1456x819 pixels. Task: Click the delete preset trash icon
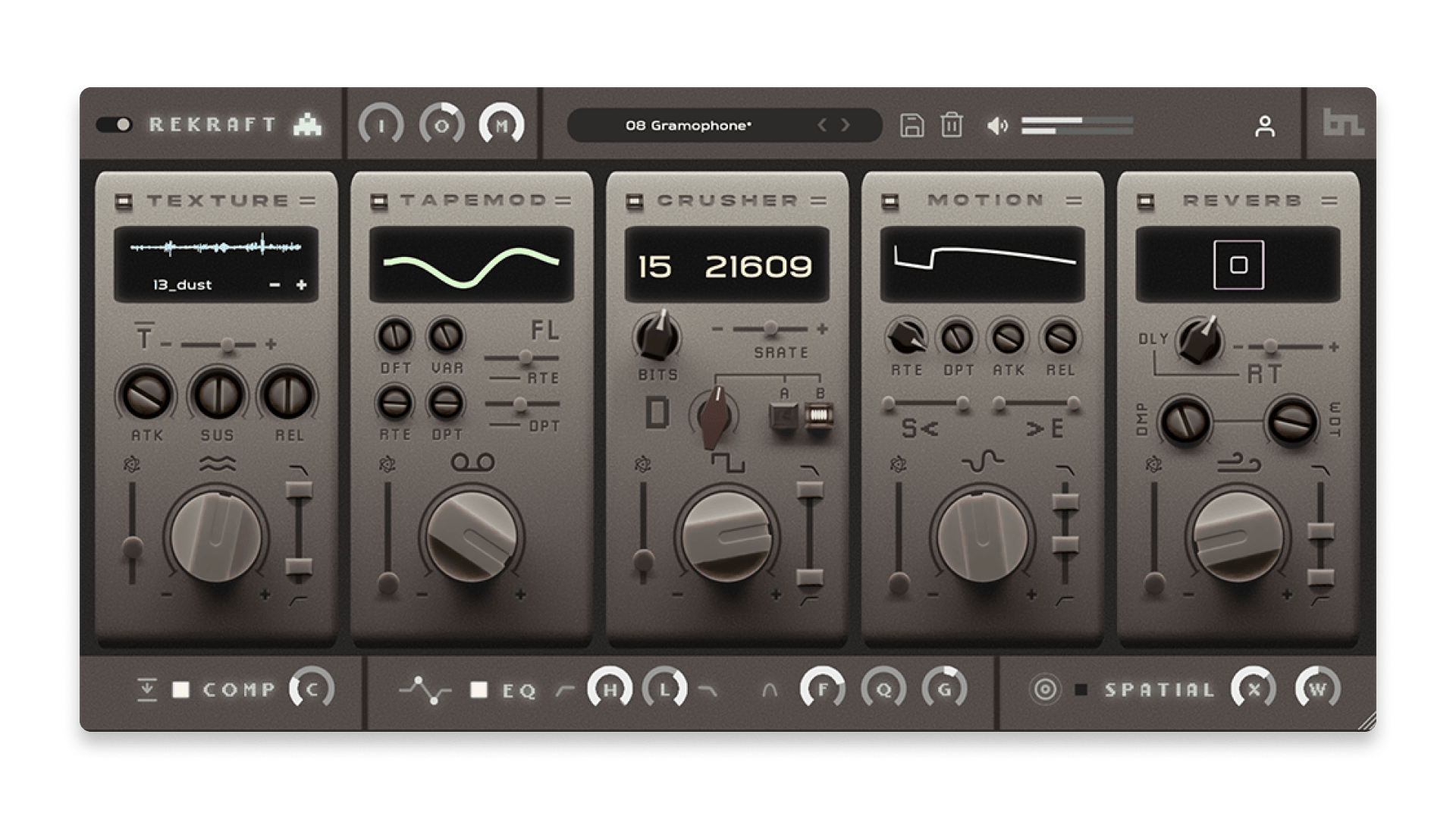(x=952, y=125)
